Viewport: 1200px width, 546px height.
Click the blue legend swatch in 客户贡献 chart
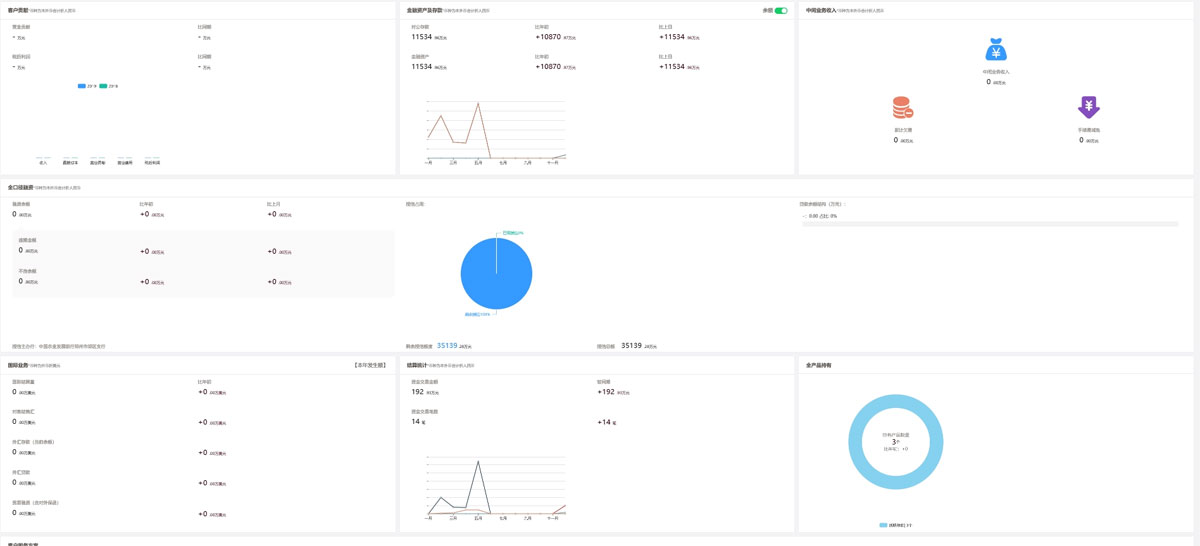82,86
